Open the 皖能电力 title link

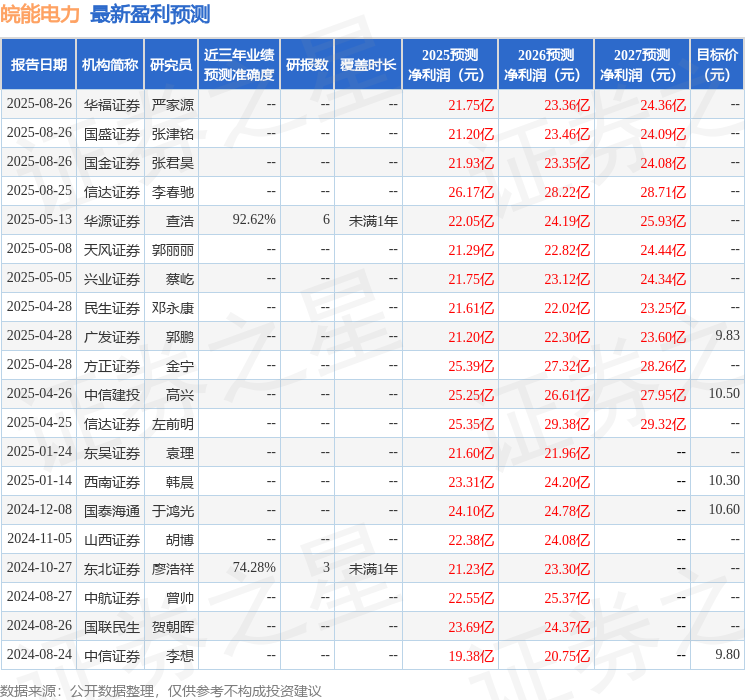(40, 14)
